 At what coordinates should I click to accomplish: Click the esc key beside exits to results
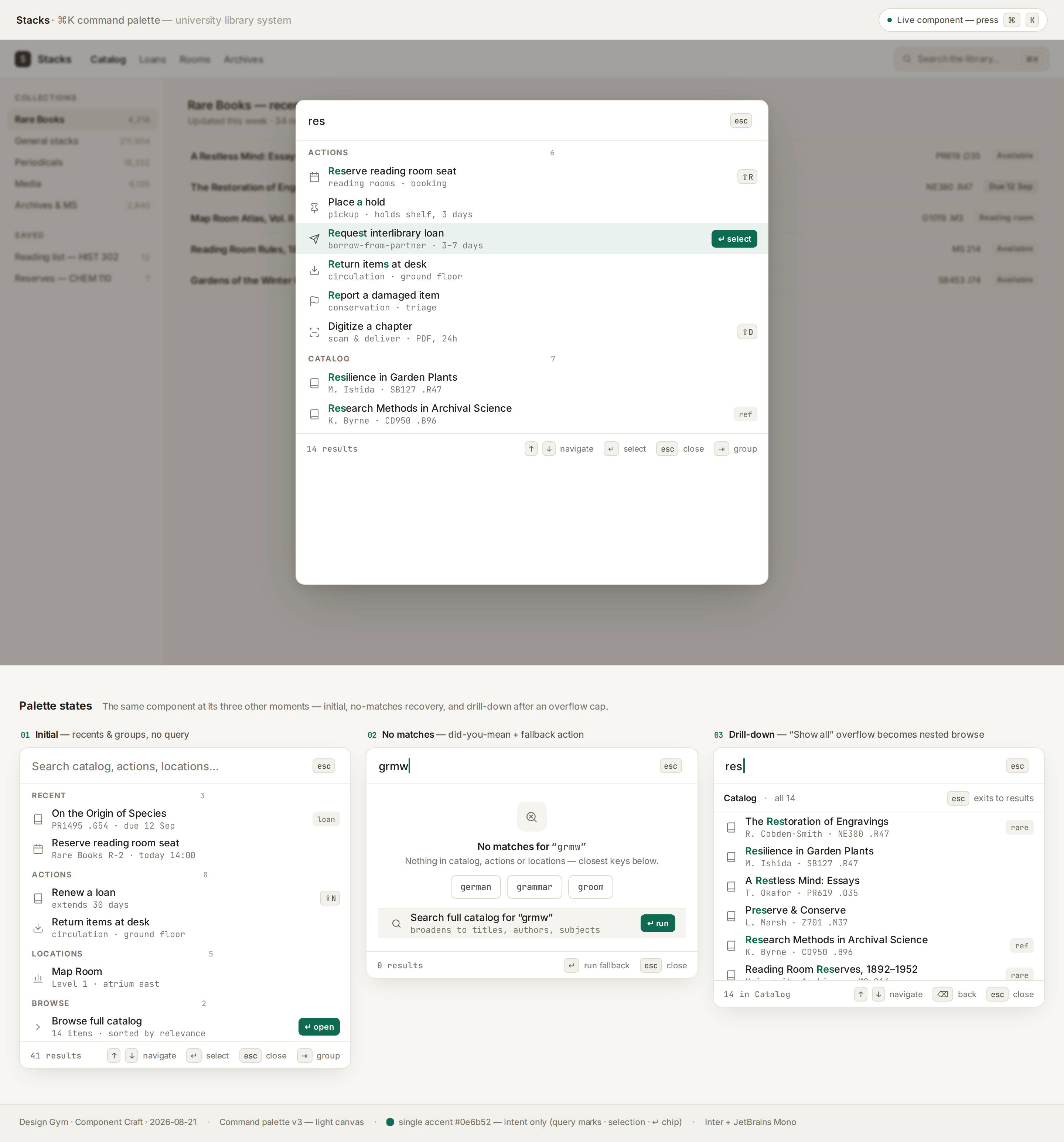(958, 798)
